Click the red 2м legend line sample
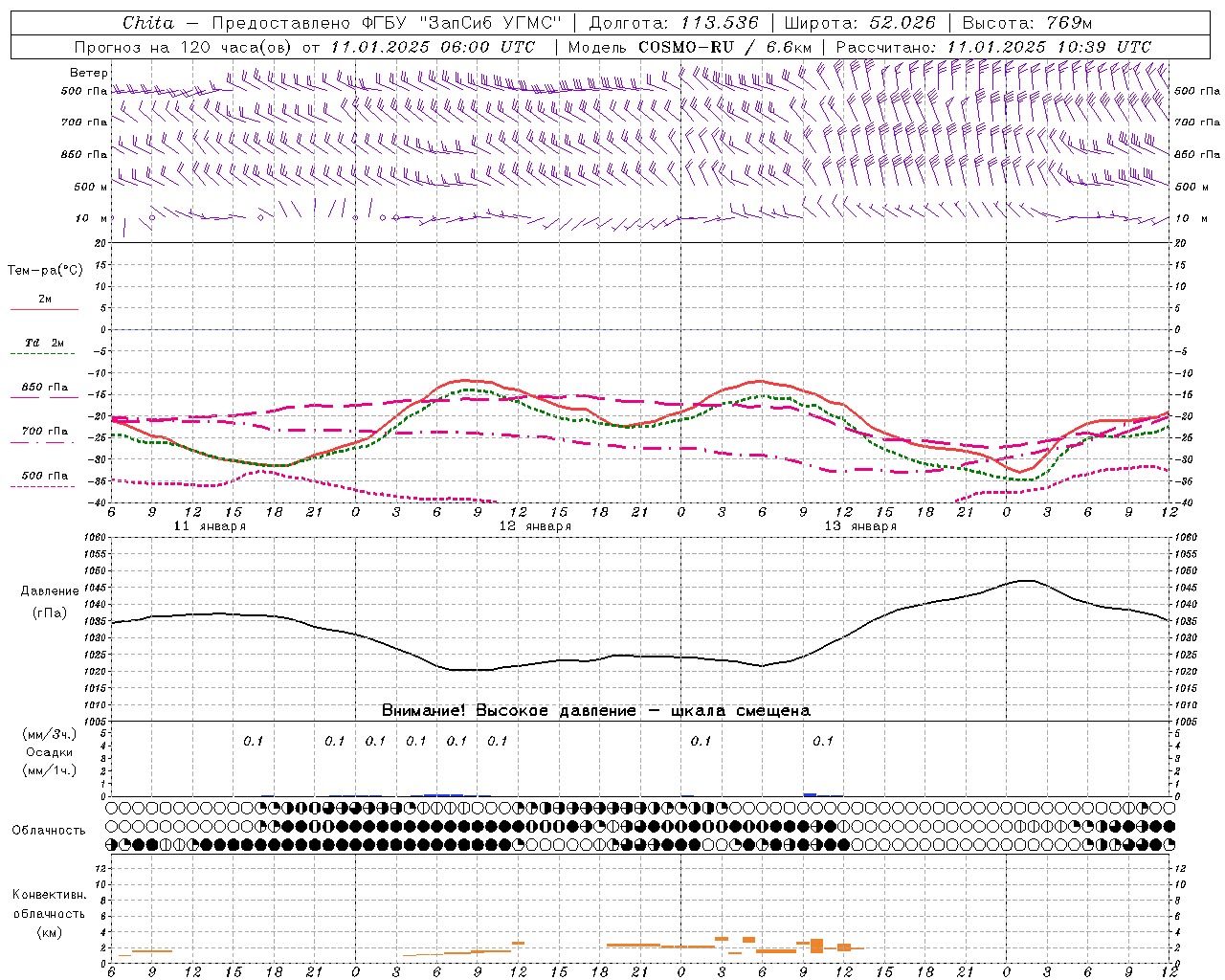Screen dimensions: 1225x980 [44, 310]
